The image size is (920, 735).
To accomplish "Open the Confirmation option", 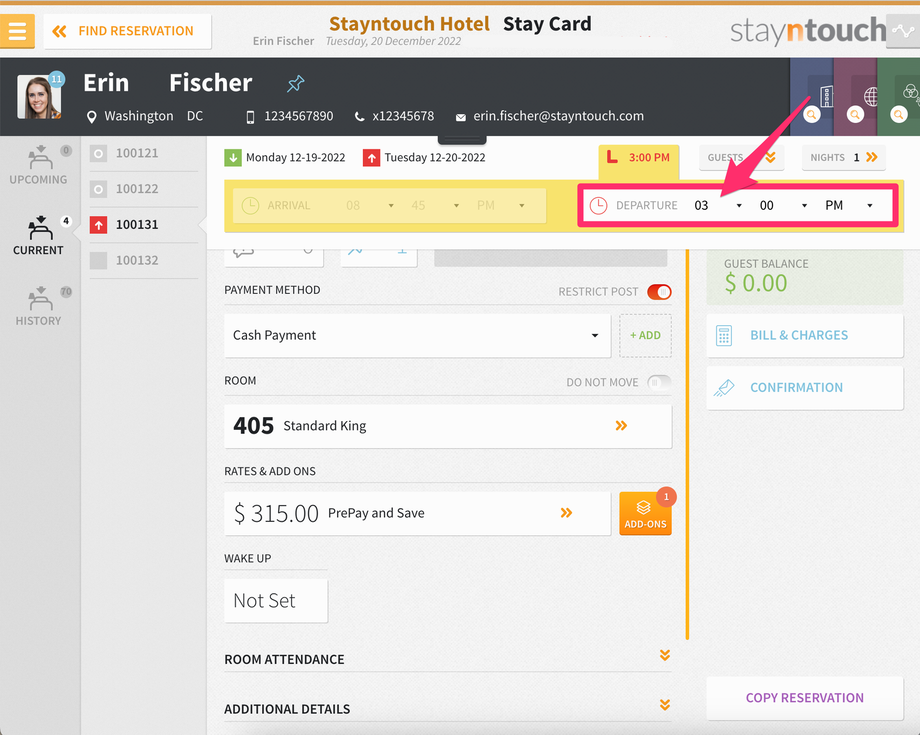I will (x=805, y=388).
